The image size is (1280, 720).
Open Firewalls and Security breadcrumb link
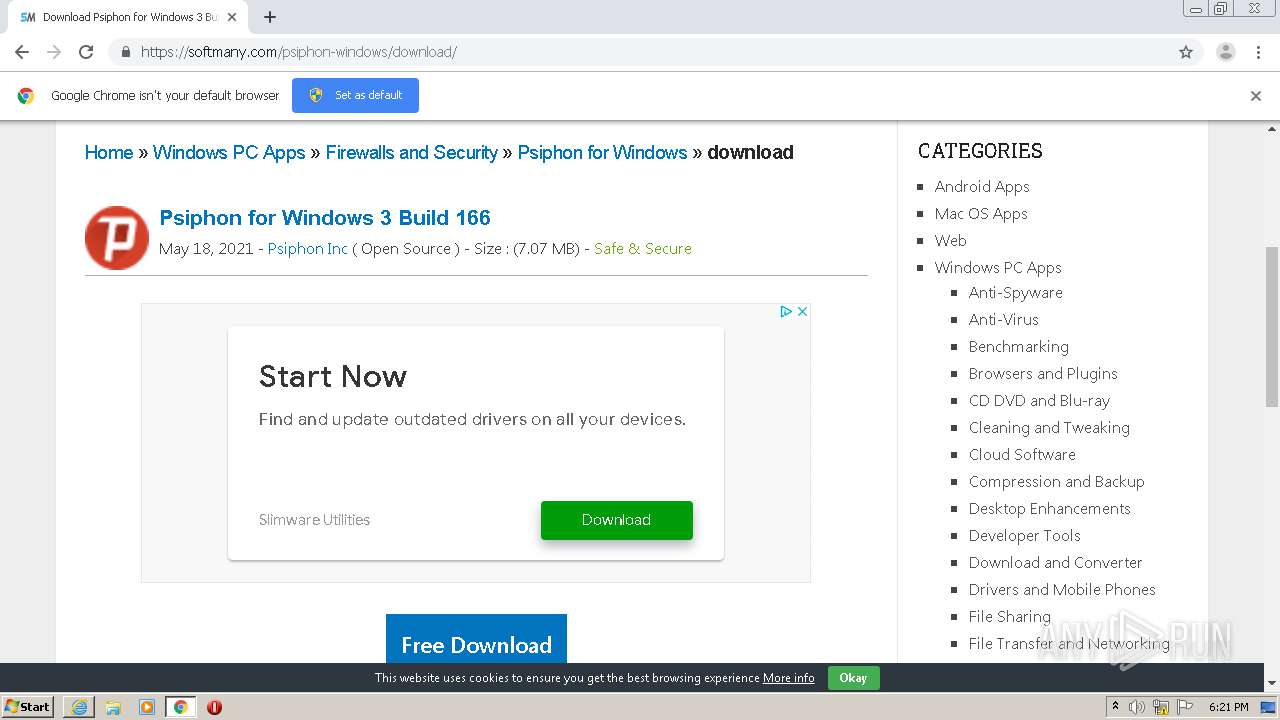click(x=412, y=152)
